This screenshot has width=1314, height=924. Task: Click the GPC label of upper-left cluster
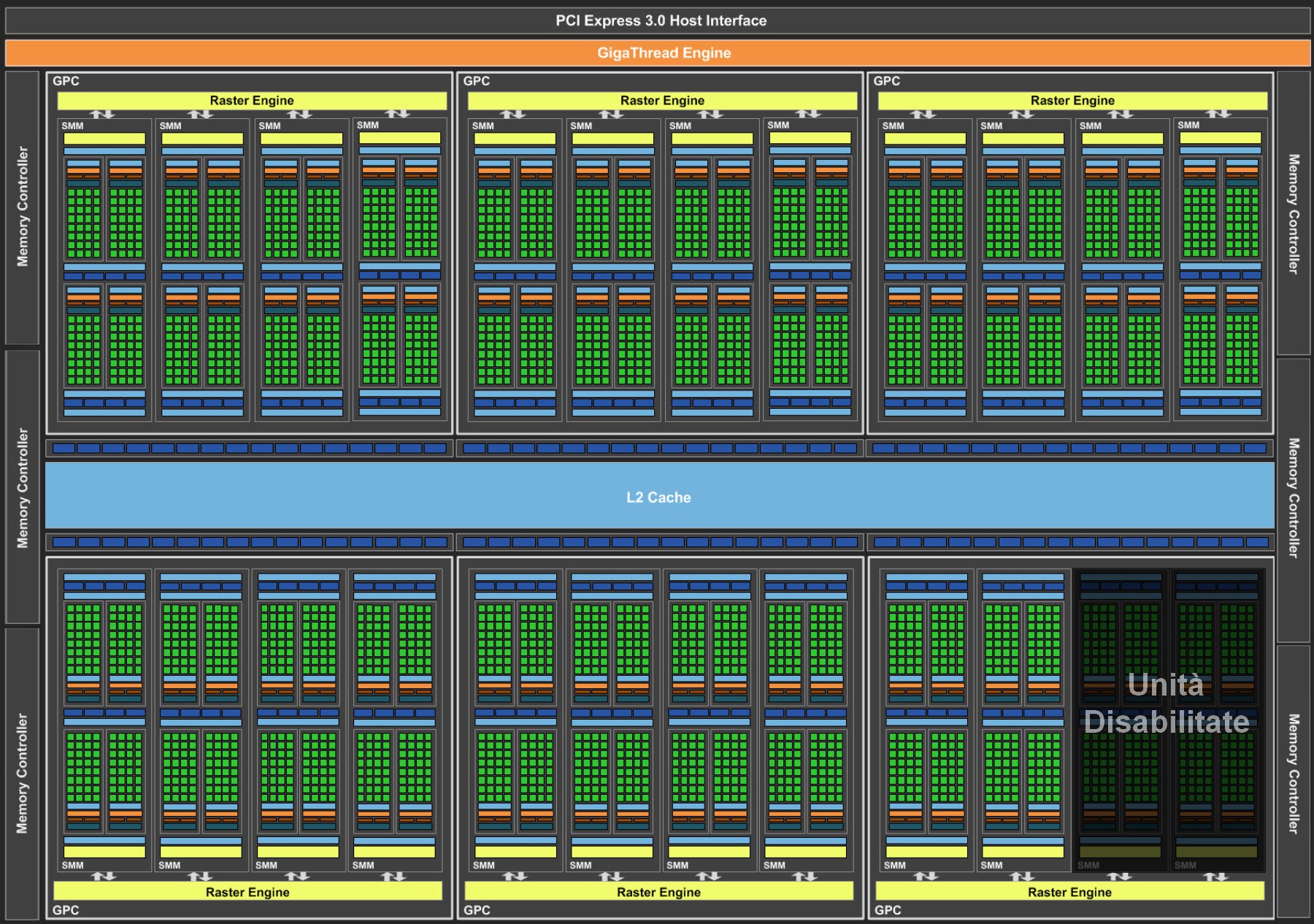[66, 81]
